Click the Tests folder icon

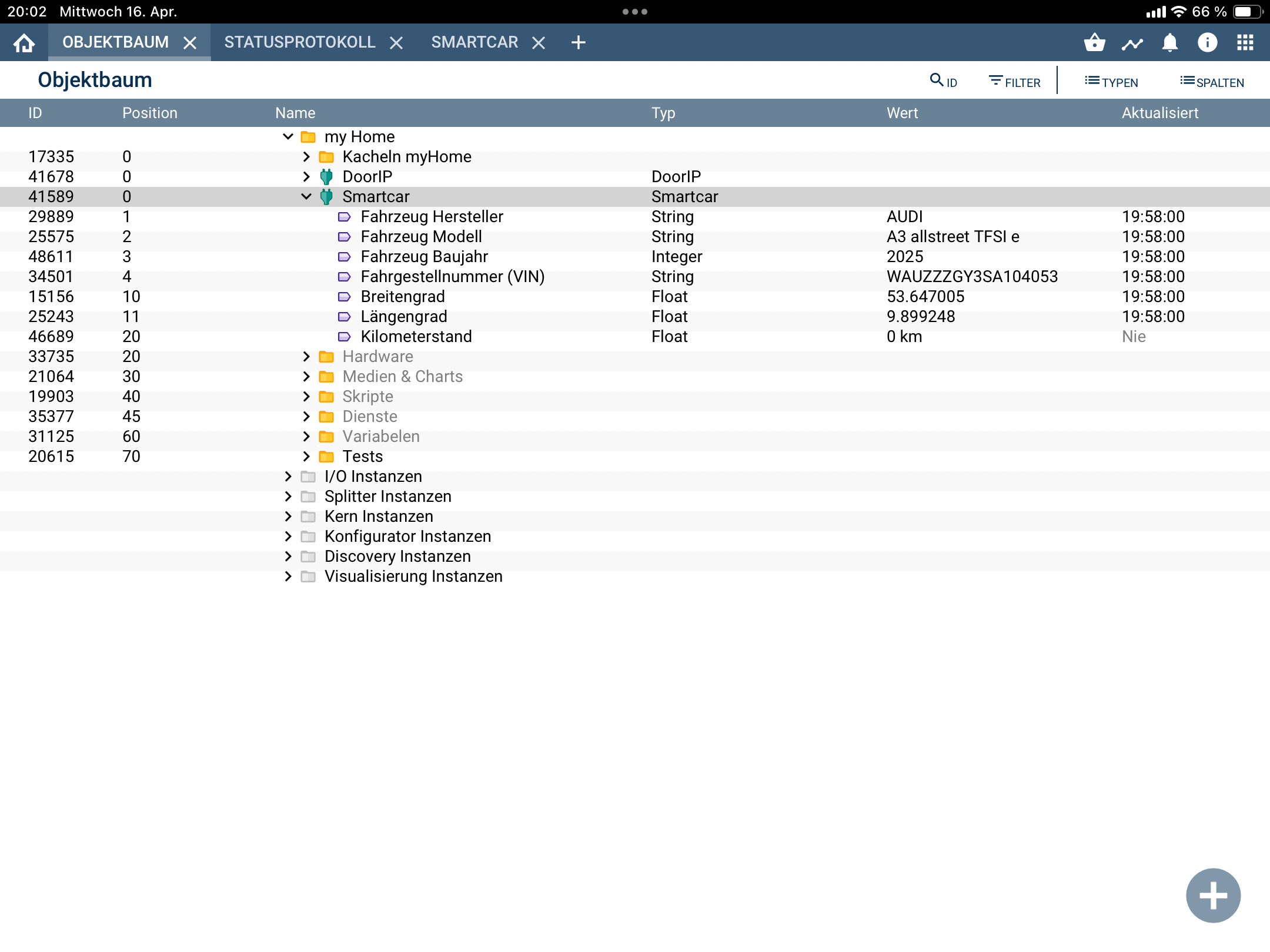[x=326, y=457]
